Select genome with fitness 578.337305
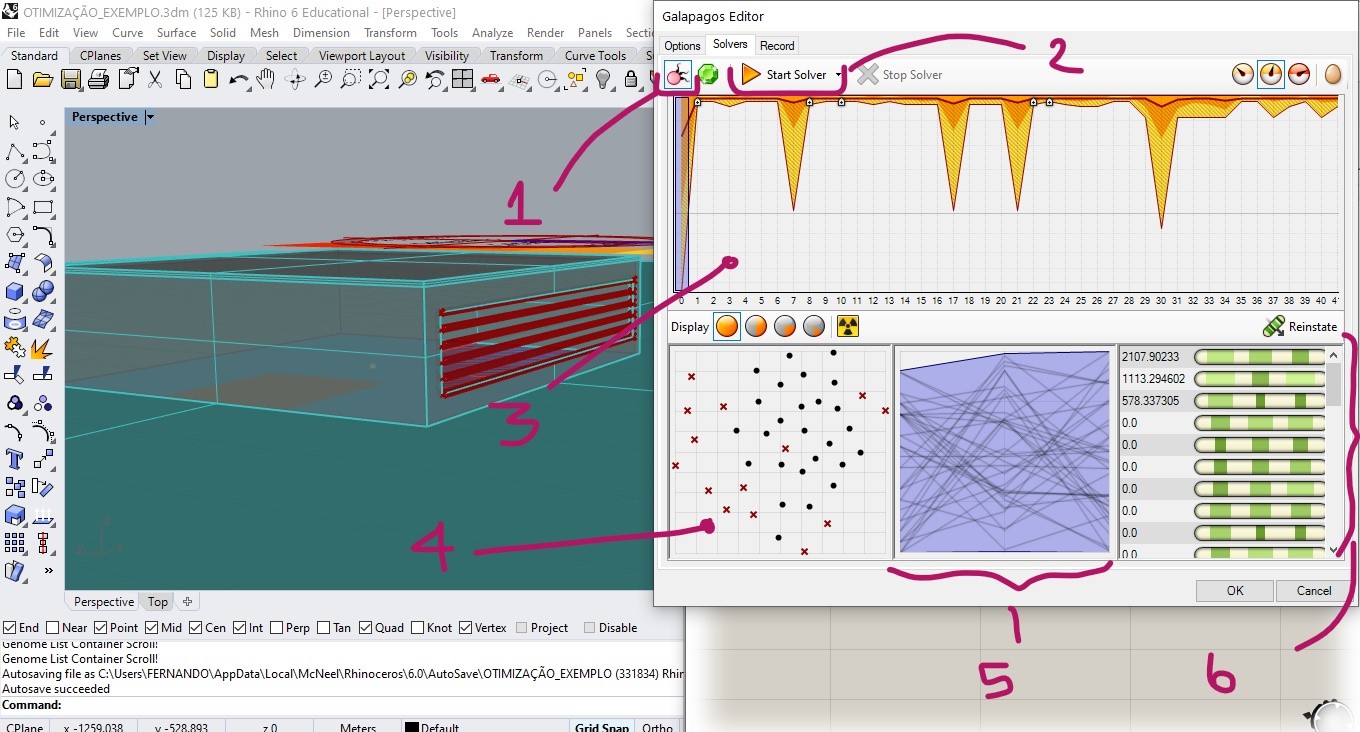The width and height of the screenshot is (1360, 732). pyautogui.click(x=1150, y=401)
